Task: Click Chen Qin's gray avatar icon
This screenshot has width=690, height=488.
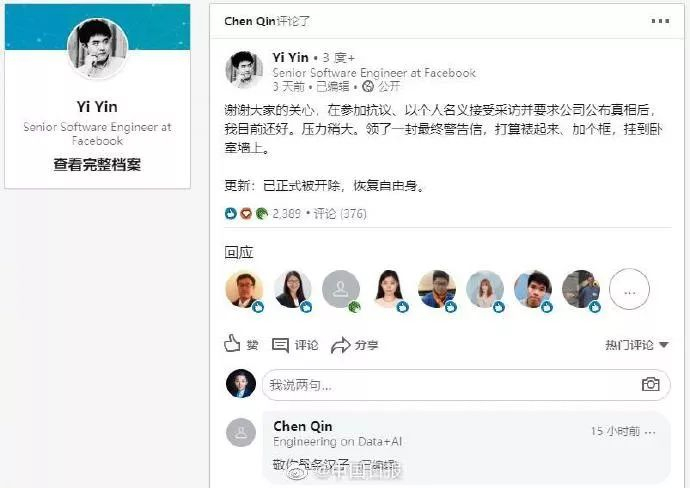Action: [x=241, y=433]
